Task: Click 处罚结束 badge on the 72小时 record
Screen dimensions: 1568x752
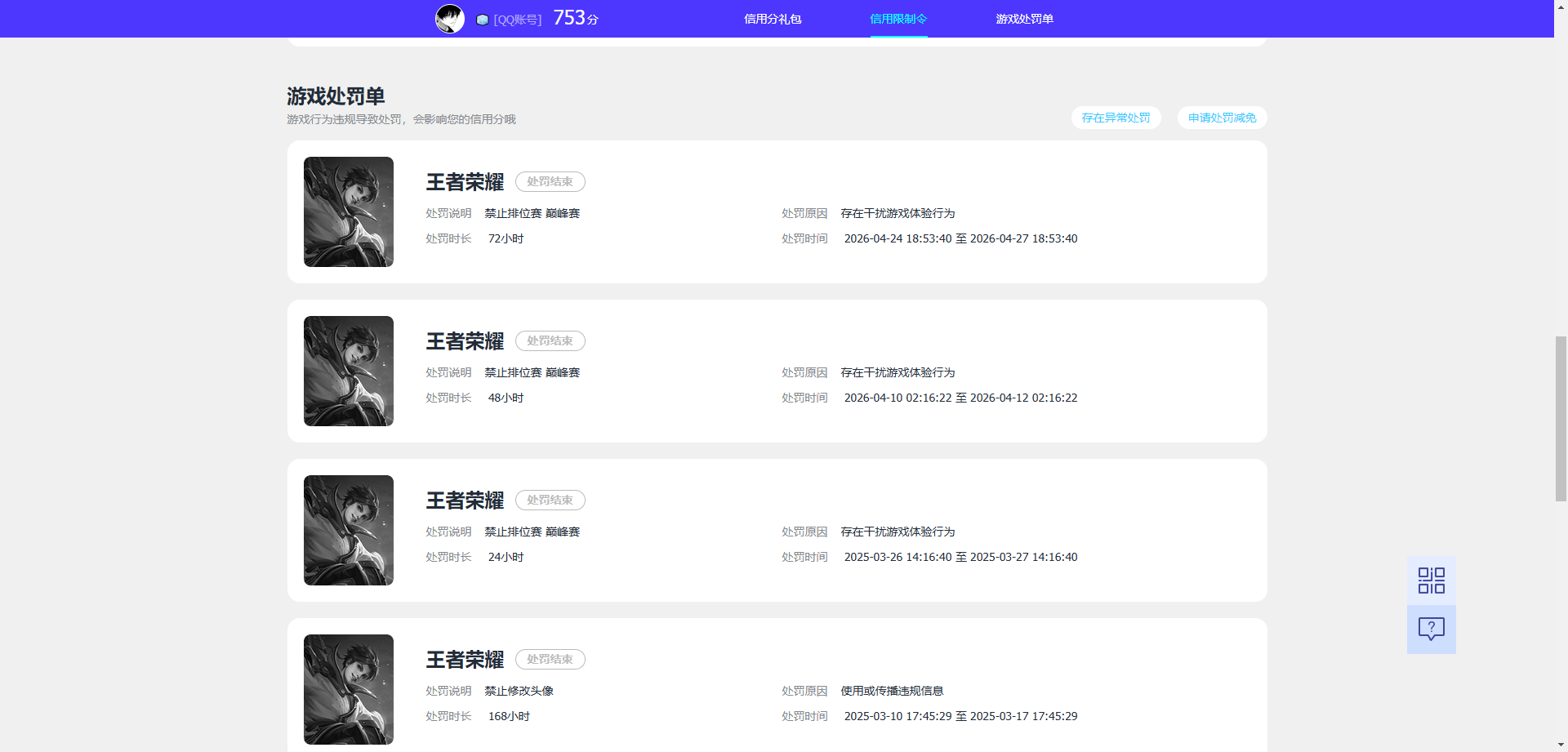Action: pos(550,181)
